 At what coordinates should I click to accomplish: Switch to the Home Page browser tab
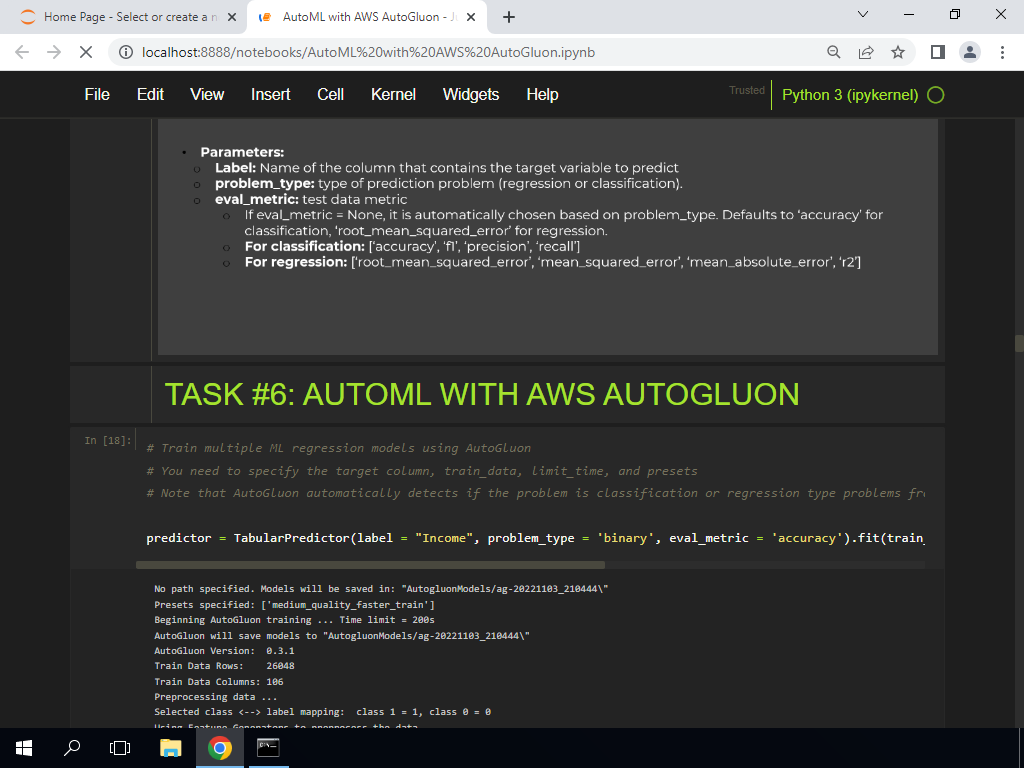pyautogui.click(x=124, y=17)
